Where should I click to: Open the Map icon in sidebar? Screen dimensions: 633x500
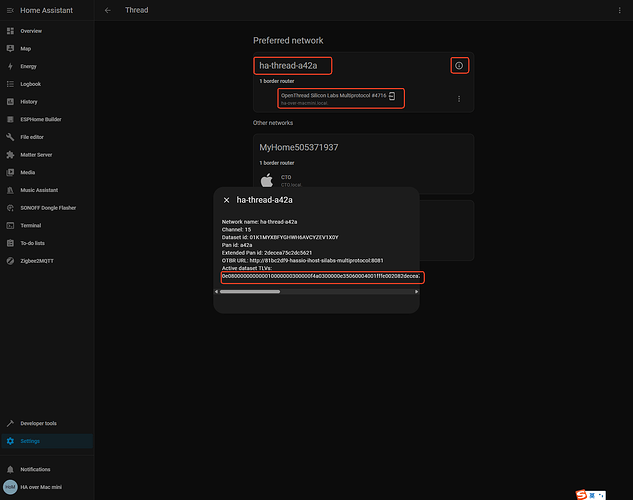(x=10, y=49)
